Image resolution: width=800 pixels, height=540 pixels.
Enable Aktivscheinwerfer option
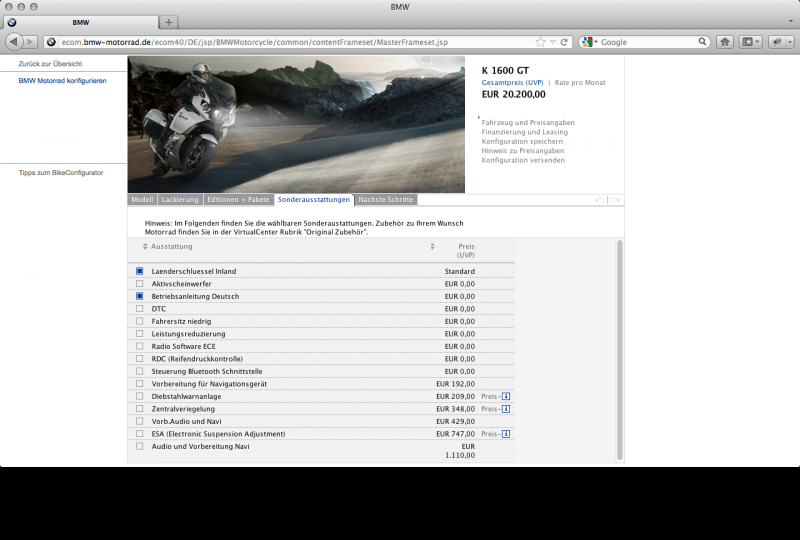140,284
